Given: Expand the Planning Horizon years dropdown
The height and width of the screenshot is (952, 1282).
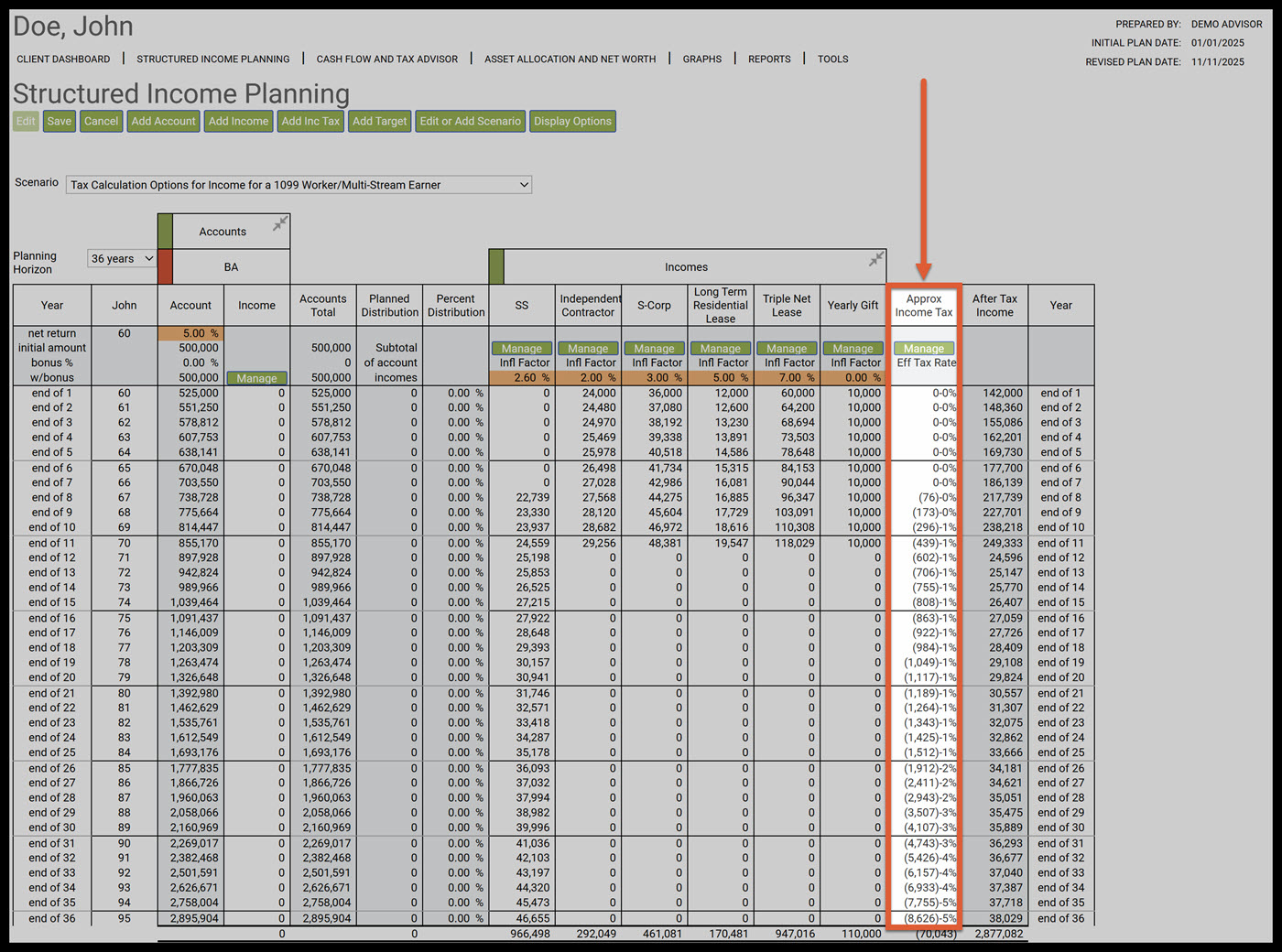Looking at the screenshot, I should 122,259.
